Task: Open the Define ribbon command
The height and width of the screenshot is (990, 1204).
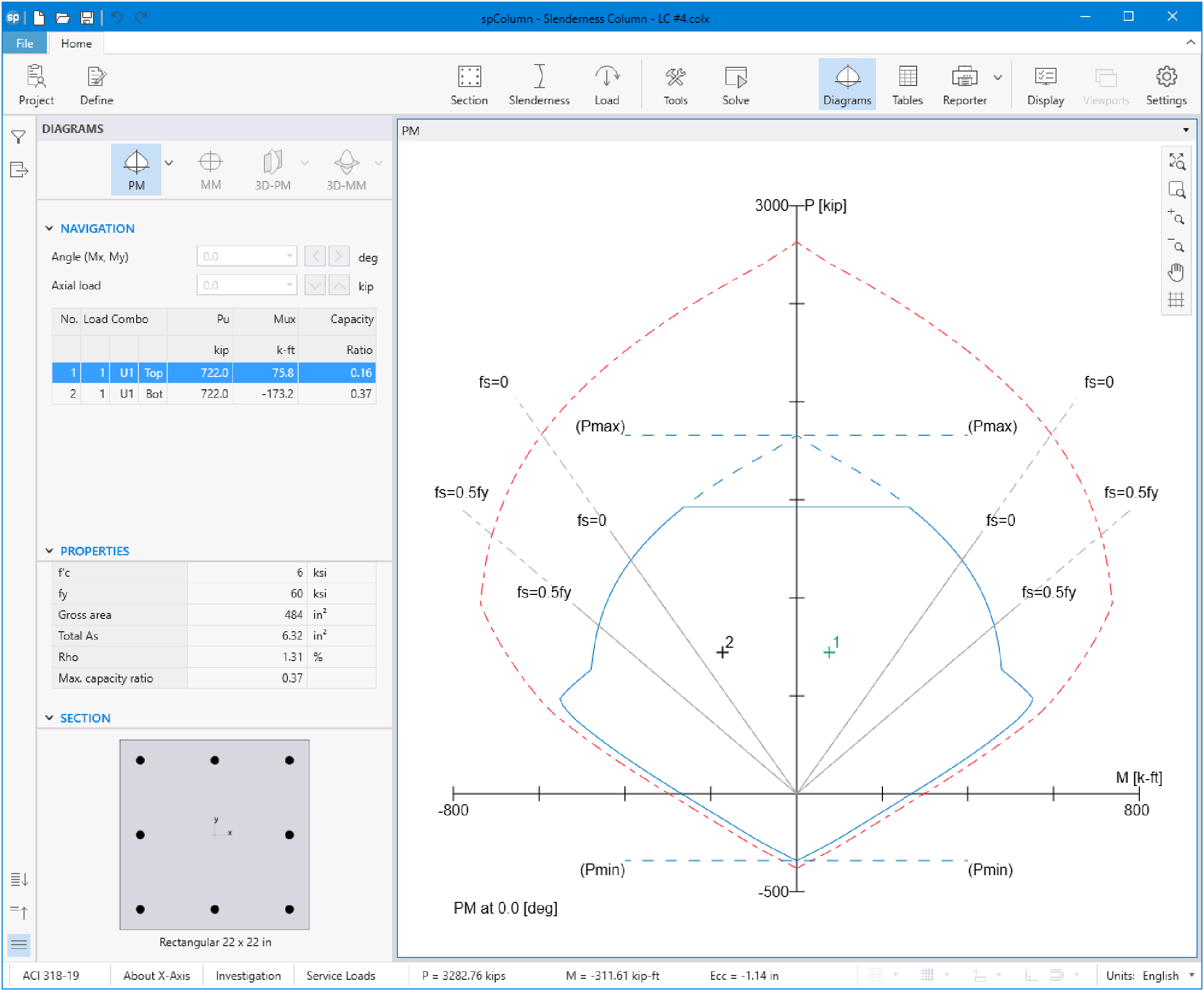Action: click(96, 85)
